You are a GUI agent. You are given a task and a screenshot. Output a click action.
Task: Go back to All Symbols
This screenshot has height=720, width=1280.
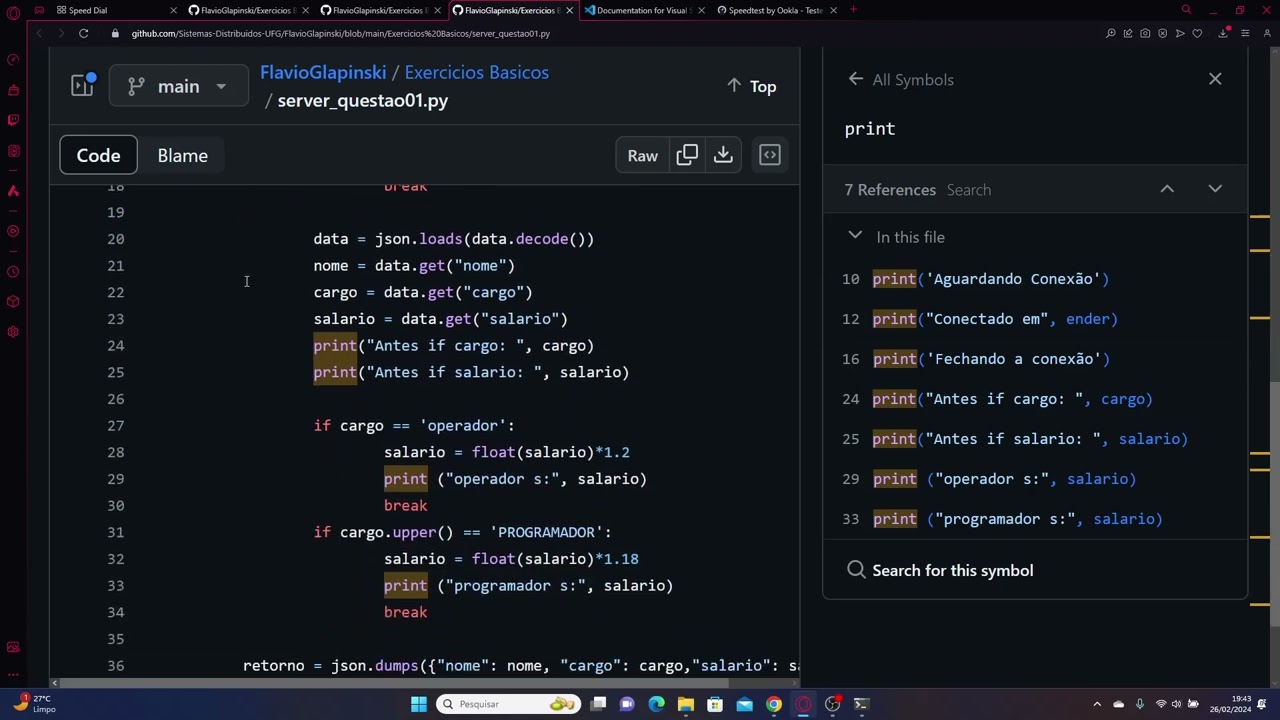pos(855,79)
